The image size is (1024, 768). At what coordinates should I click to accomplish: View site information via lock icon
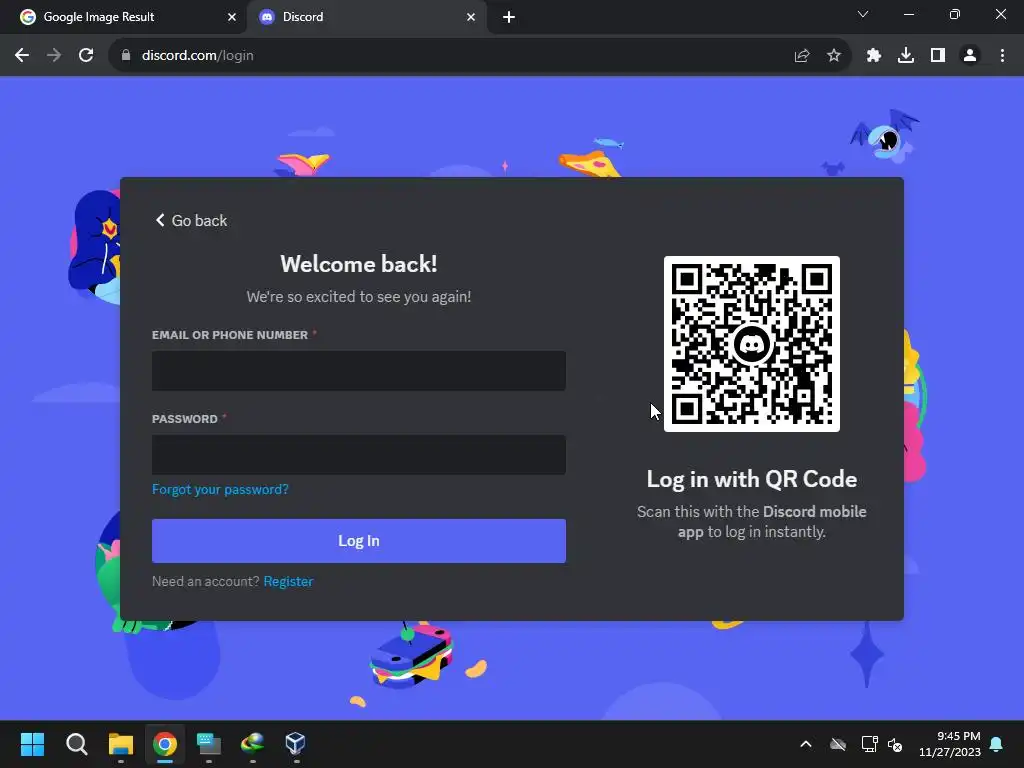click(x=126, y=56)
